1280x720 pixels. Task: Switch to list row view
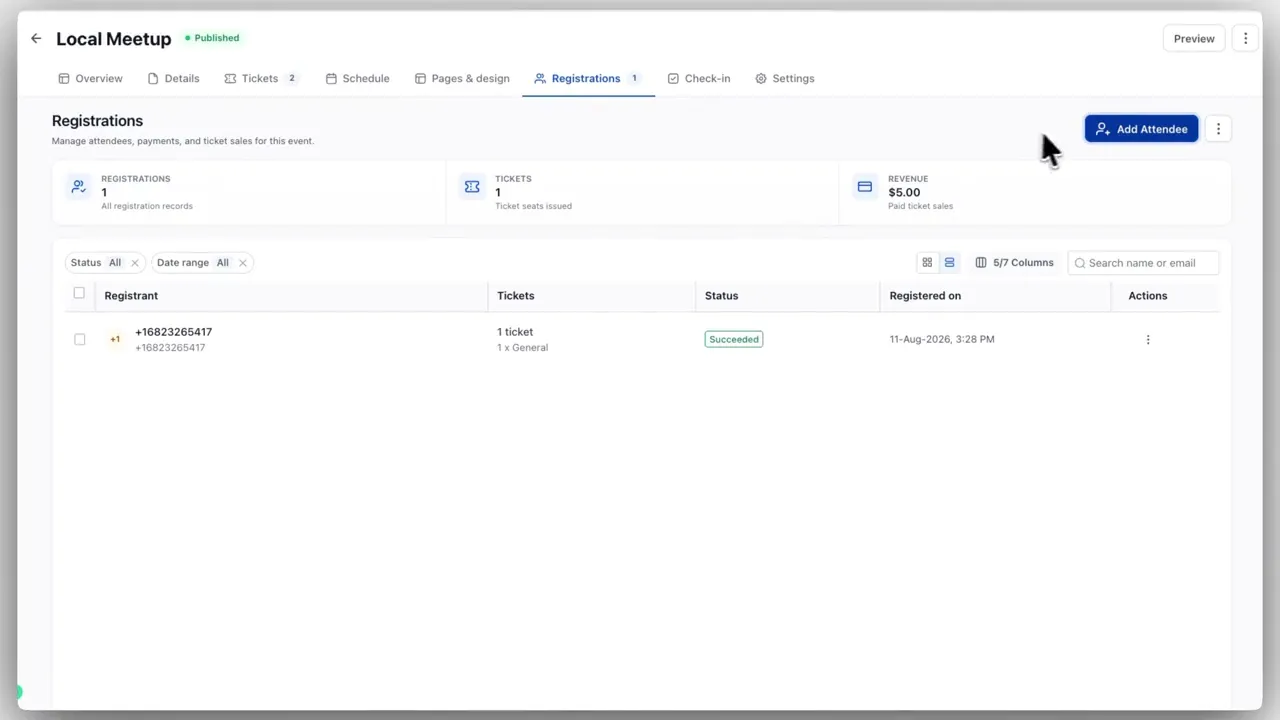pyautogui.click(x=949, y=263)
